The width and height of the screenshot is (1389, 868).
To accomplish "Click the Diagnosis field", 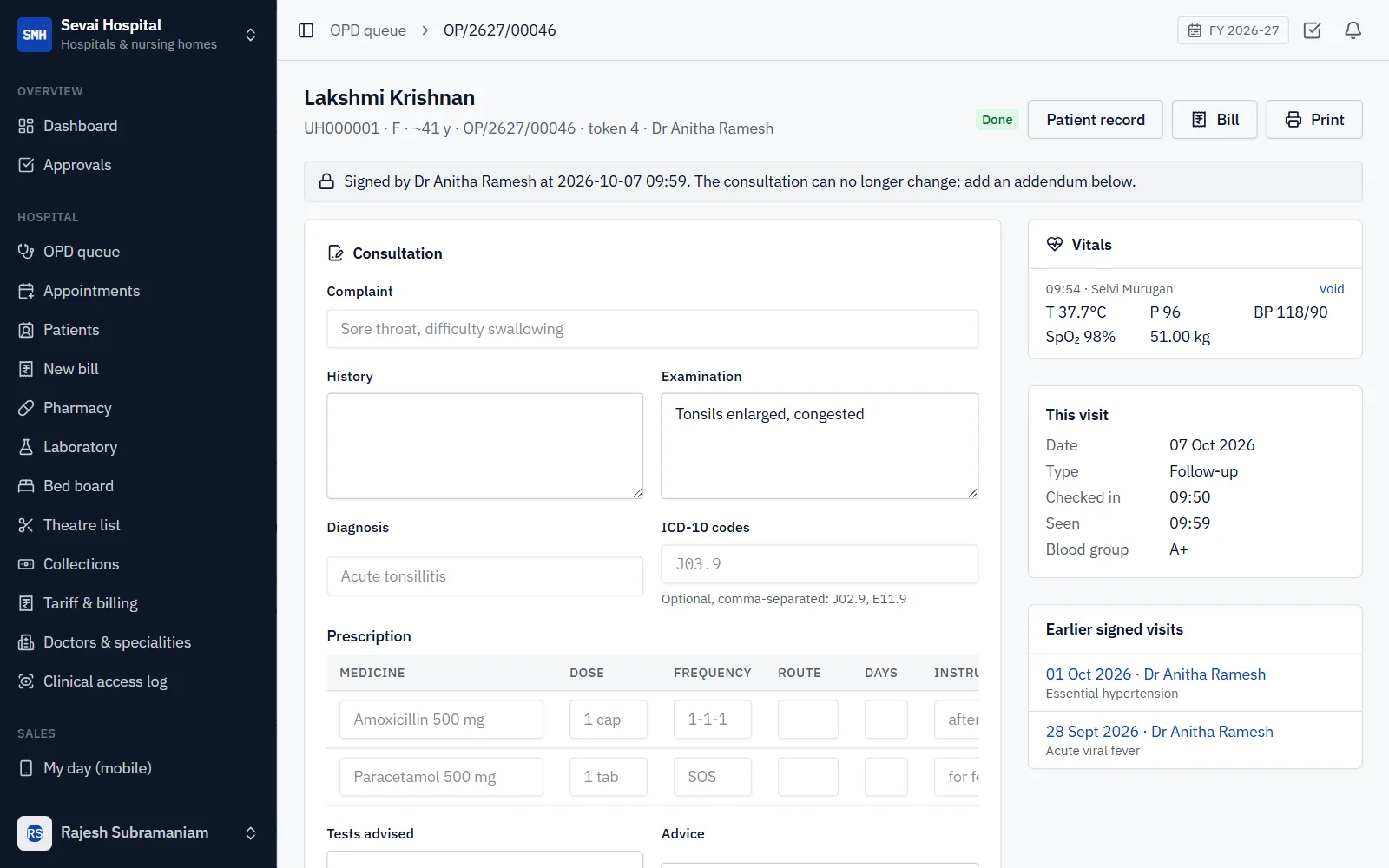I will coord(485,576).
